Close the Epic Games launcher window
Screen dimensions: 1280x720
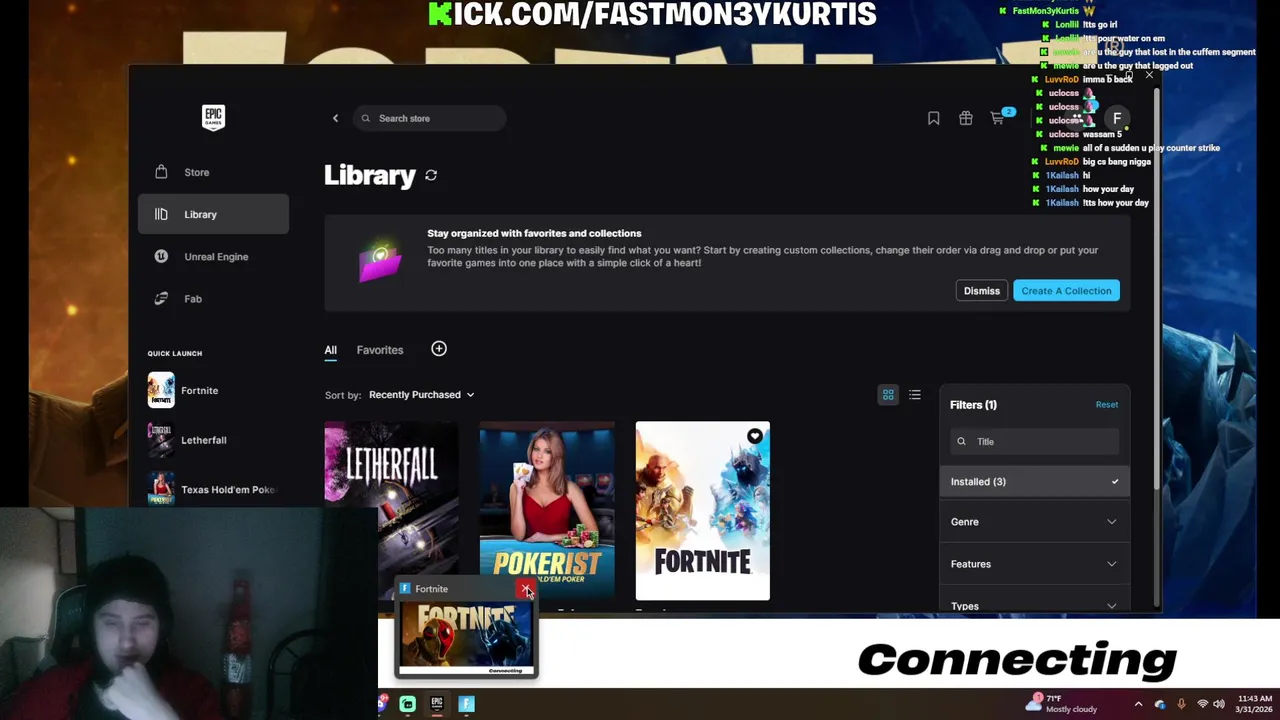[1149, 76]
